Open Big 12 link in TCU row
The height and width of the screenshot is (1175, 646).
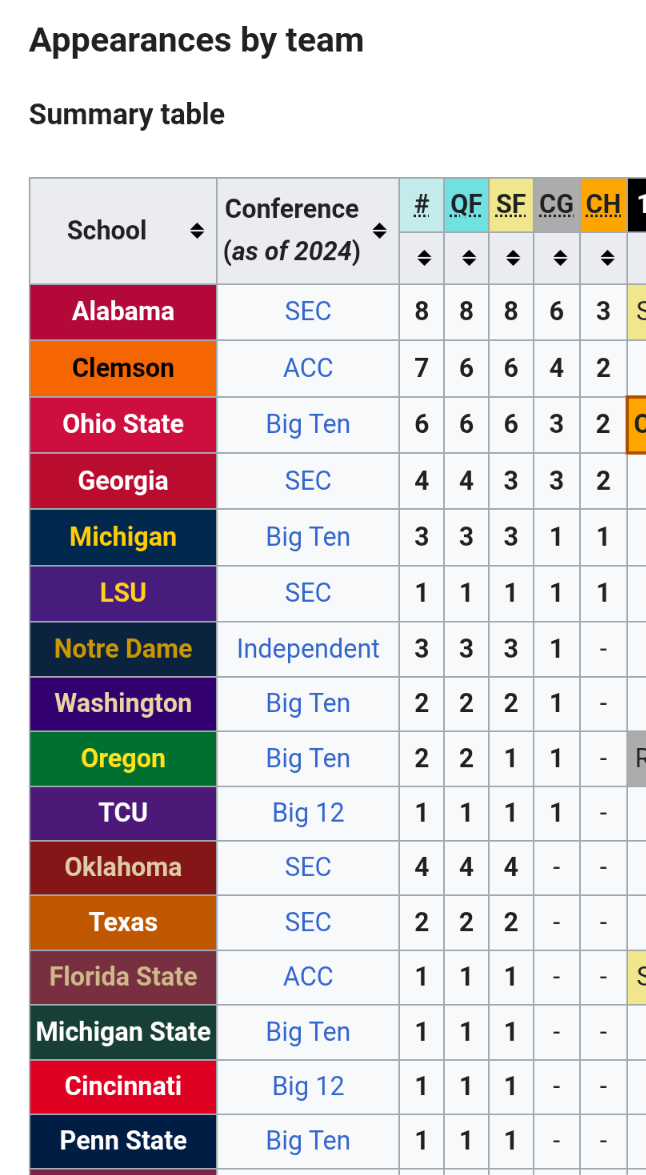pyautogui.click(x=308, y=813)
